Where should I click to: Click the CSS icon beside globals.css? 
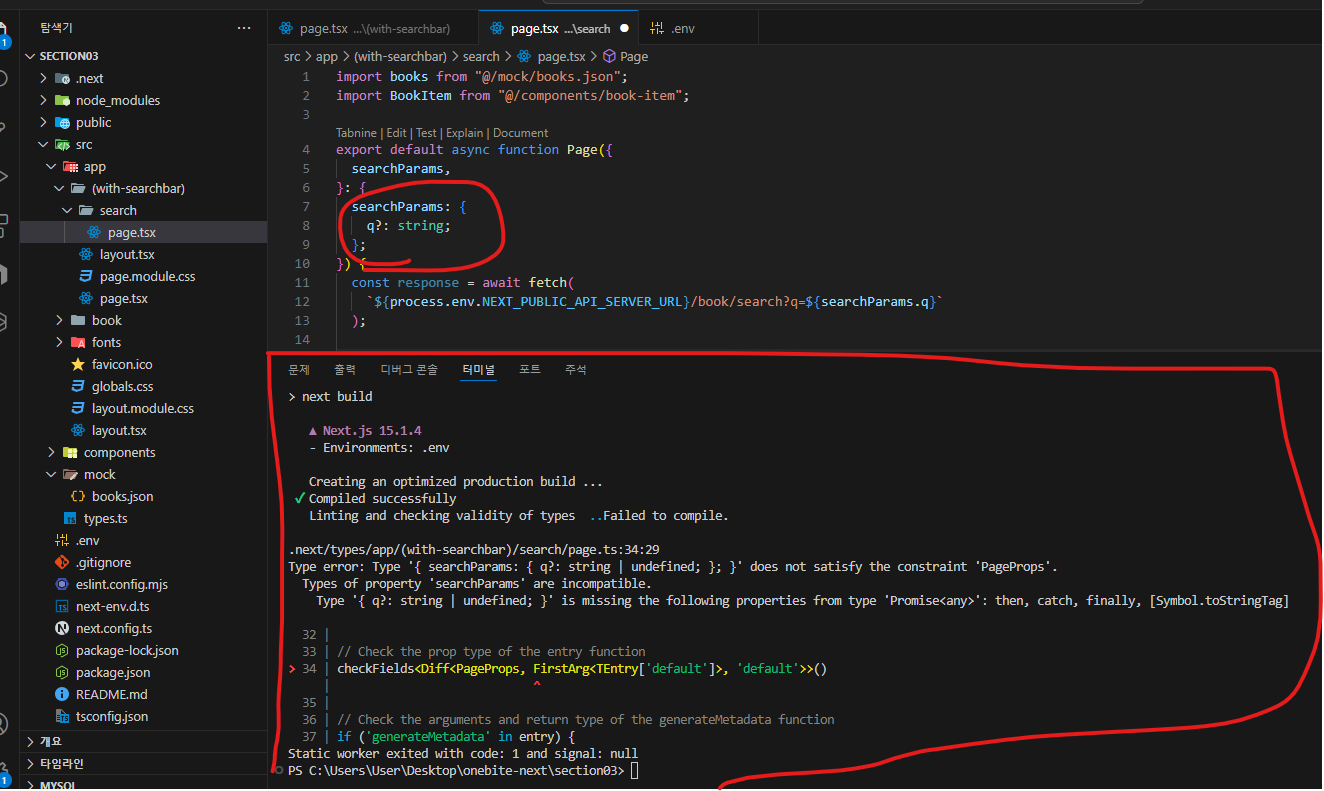point(78,386)
